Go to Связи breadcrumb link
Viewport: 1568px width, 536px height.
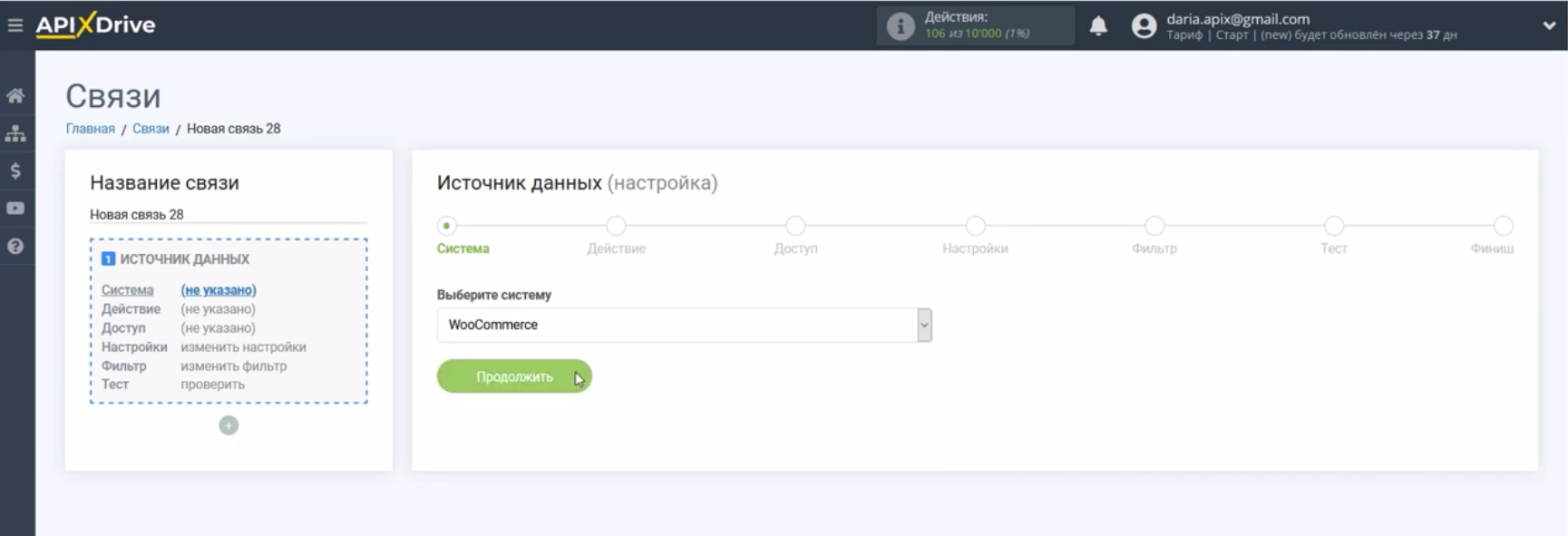click(151, 129)
